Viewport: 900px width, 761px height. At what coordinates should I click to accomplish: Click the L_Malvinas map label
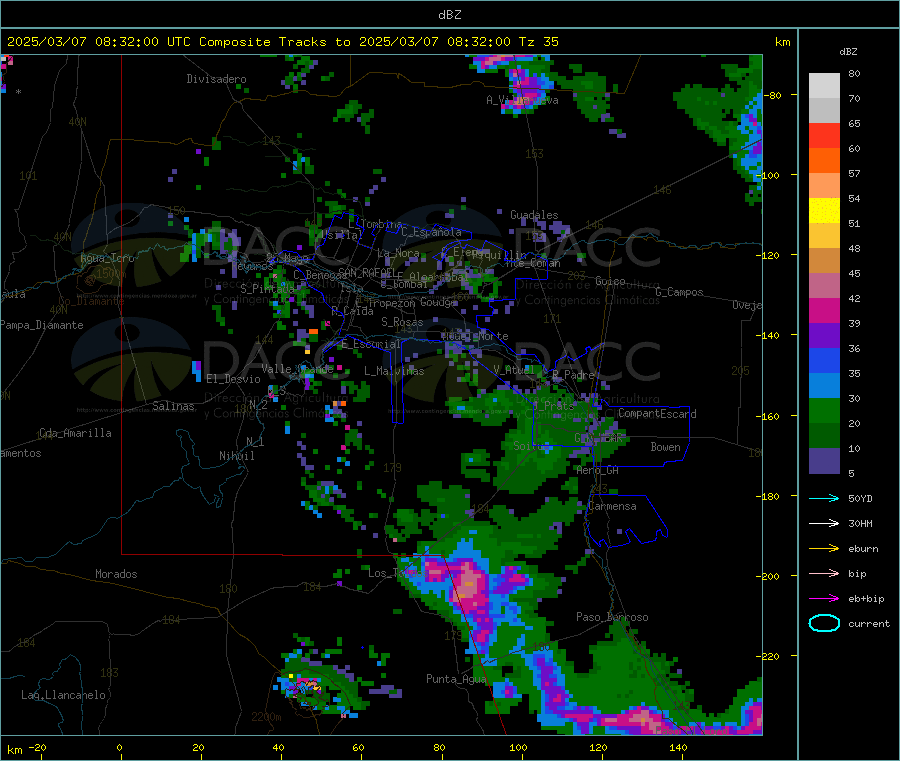(x=394, y=371)
